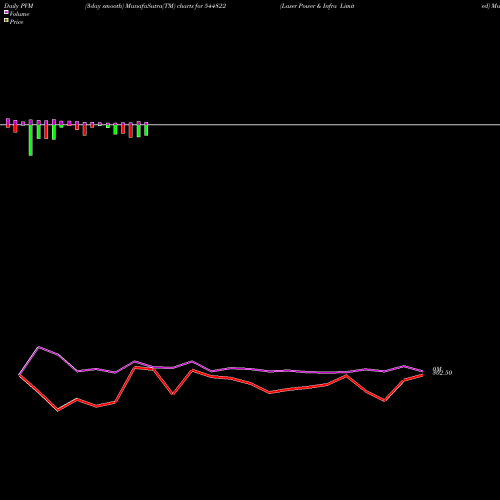500x500 pixels.
Task: Click the Price legend color swatch
Action: (6, 20)
